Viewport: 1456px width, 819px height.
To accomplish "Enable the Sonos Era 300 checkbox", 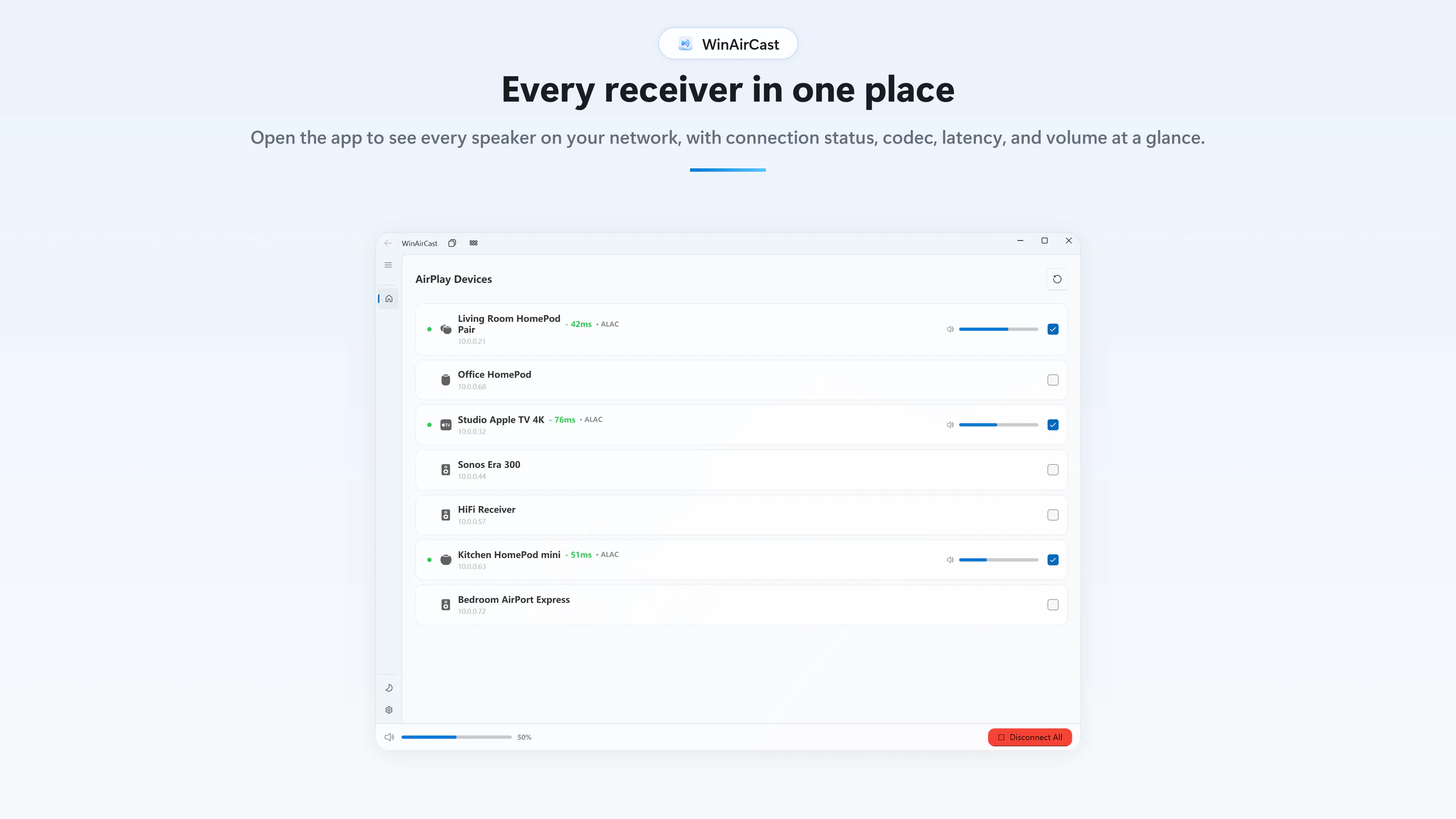I will point(1053,470).
